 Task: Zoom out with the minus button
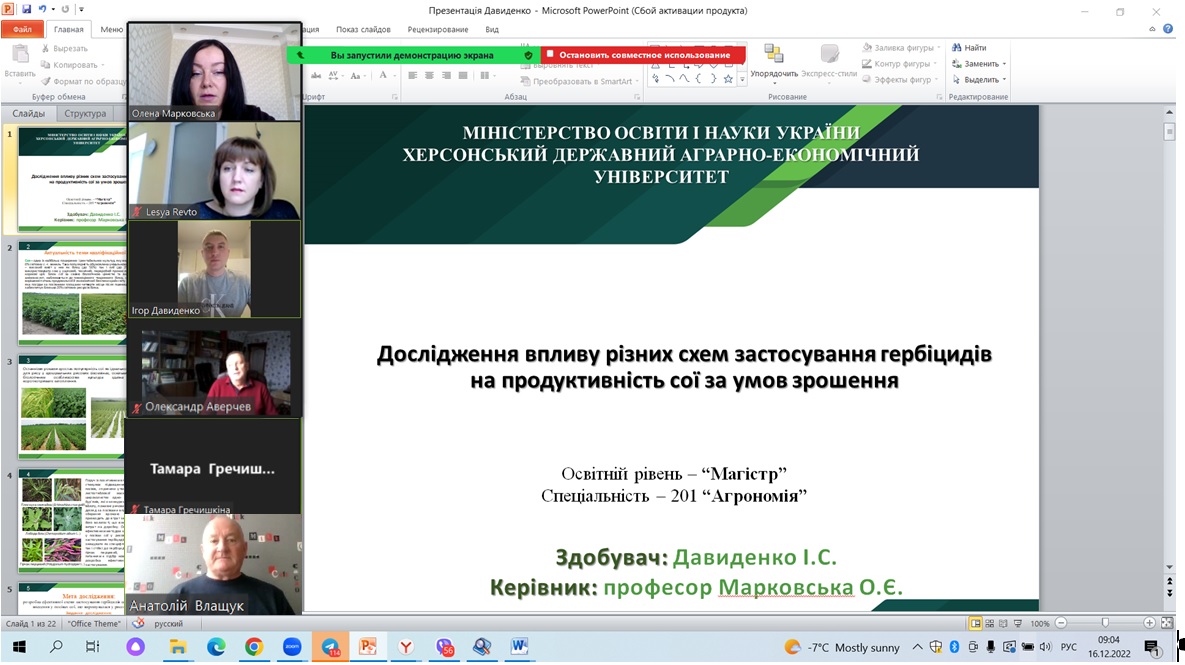coord(1061,623)
